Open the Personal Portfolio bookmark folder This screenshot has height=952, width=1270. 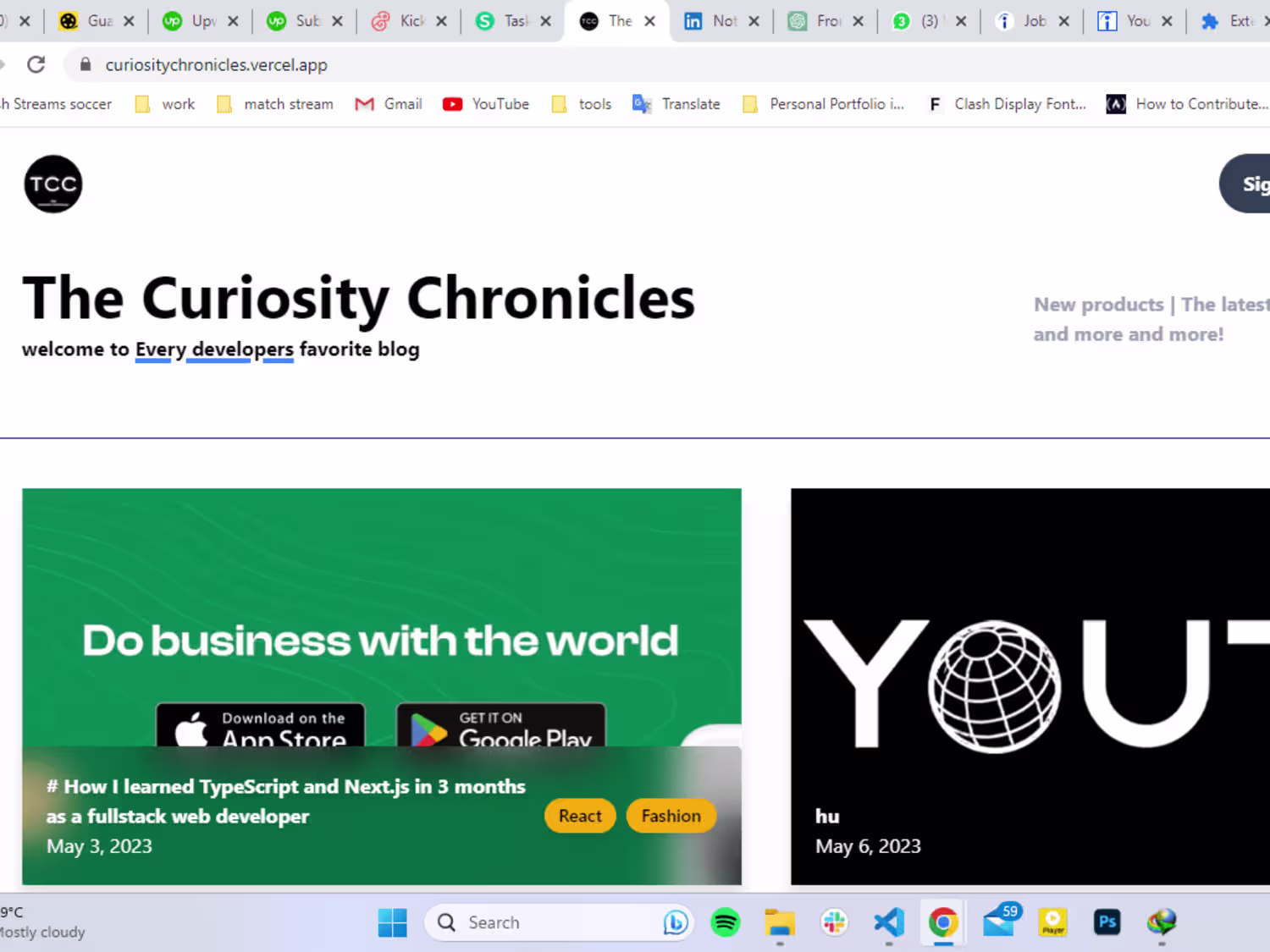[x=824, y=104]
